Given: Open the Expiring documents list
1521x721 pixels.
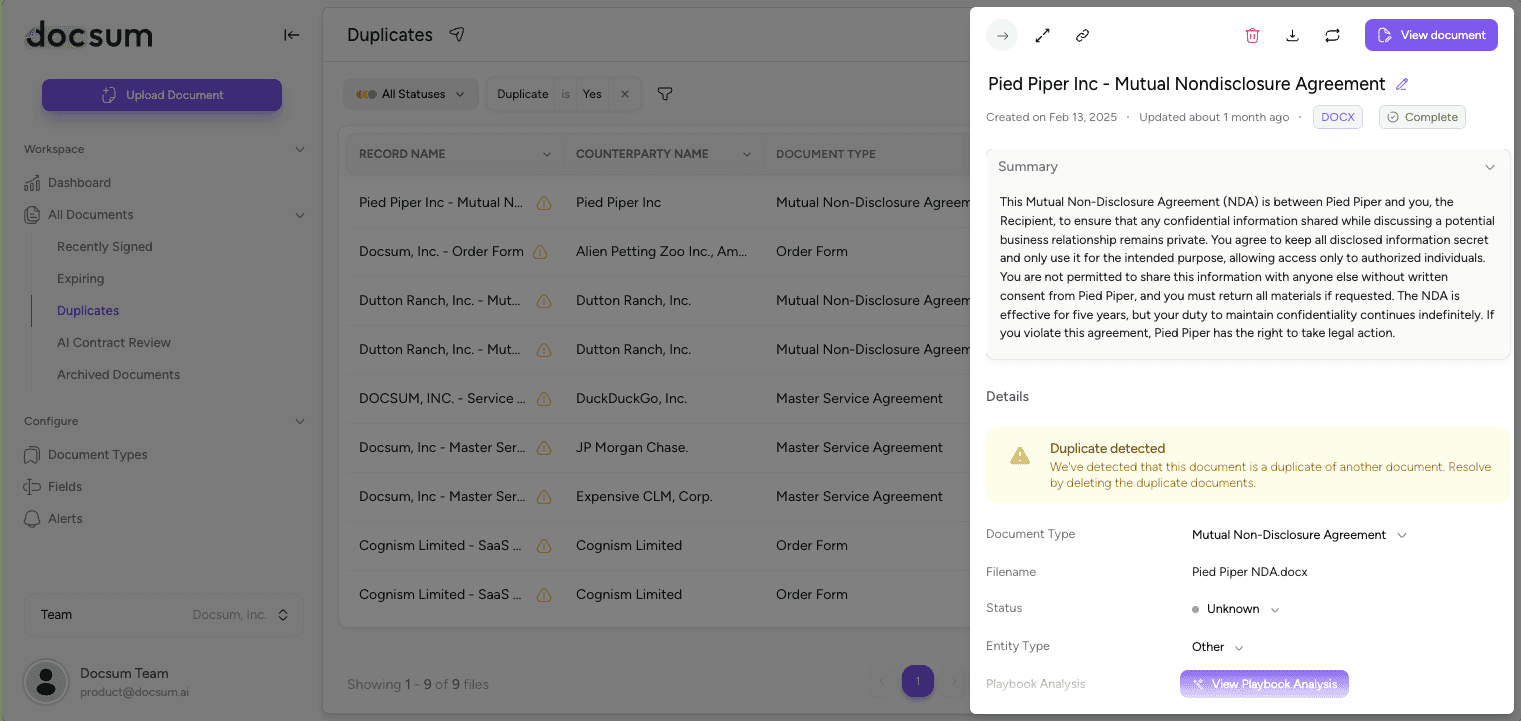Looking at the screenshot, I should click(81, 279).
